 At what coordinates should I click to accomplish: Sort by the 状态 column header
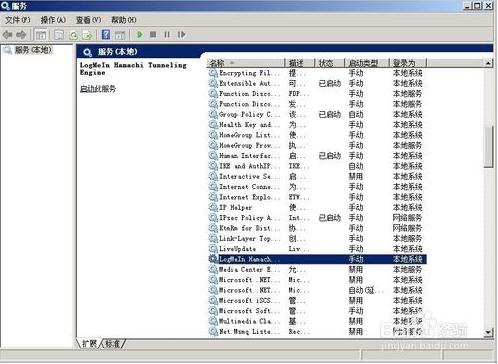click(330, 63)
